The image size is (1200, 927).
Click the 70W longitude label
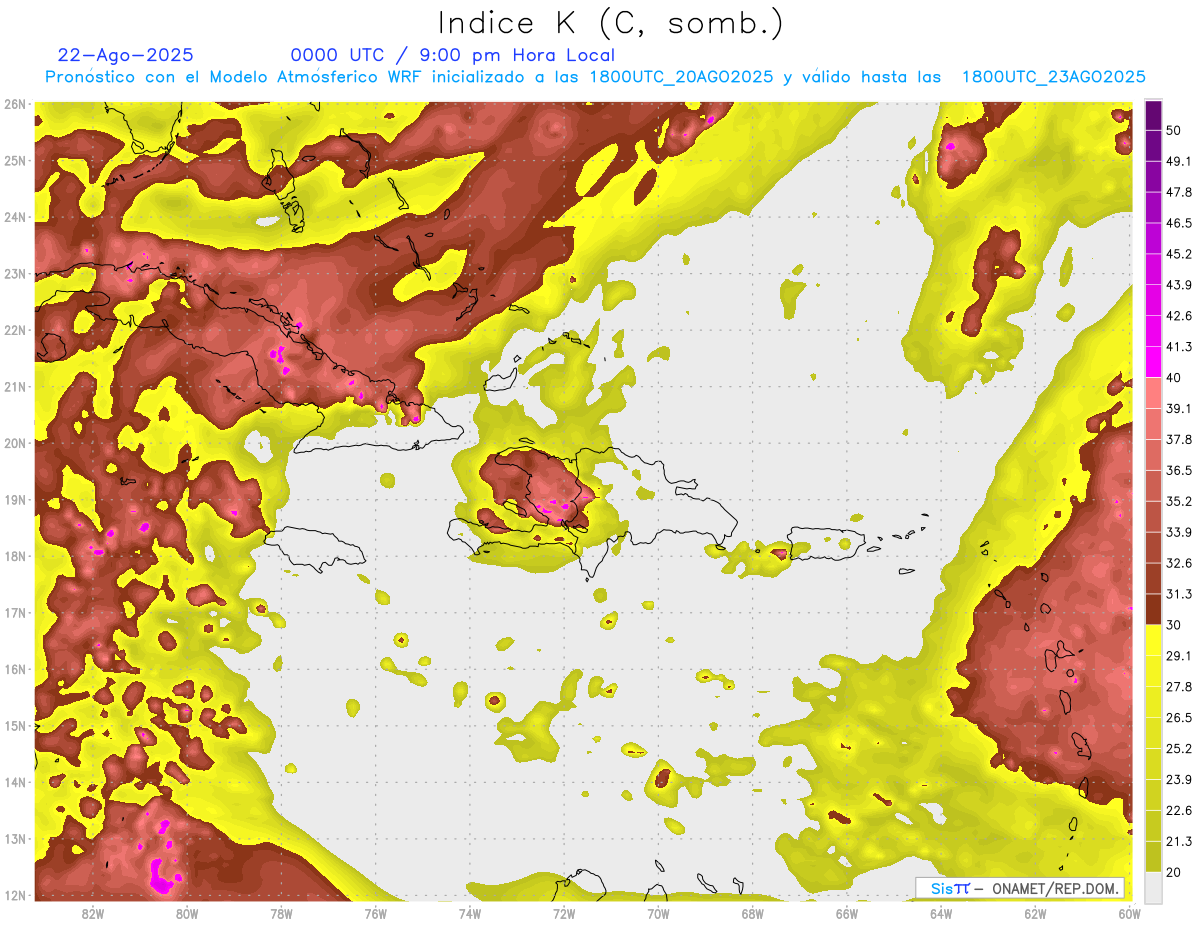click(x=658, y=914)
